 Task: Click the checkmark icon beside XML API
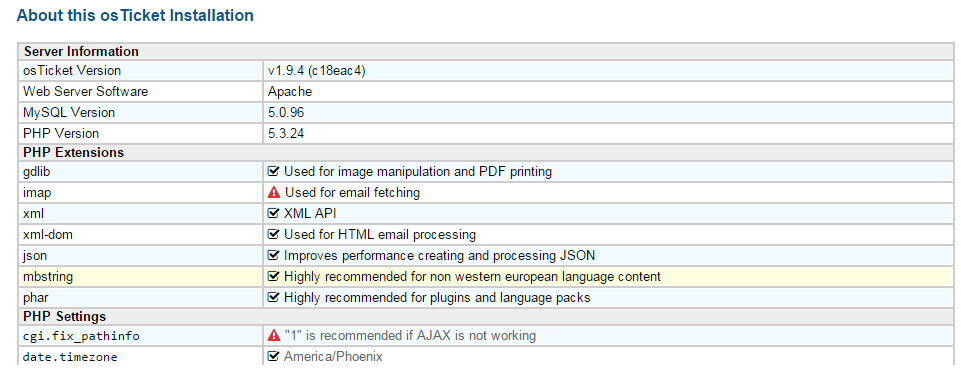coord(274,213)
